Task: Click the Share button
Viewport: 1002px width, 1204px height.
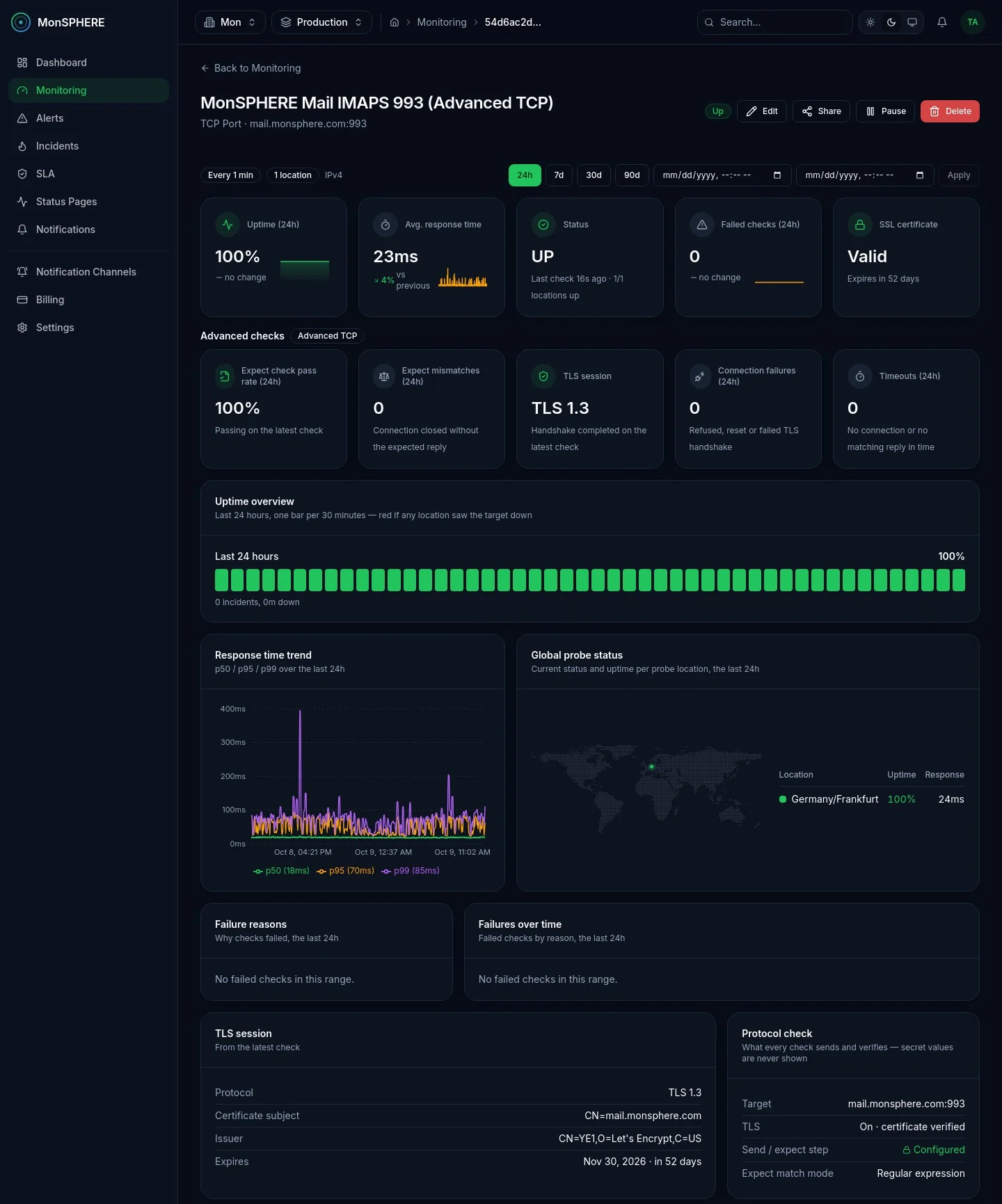Action: 821,111
